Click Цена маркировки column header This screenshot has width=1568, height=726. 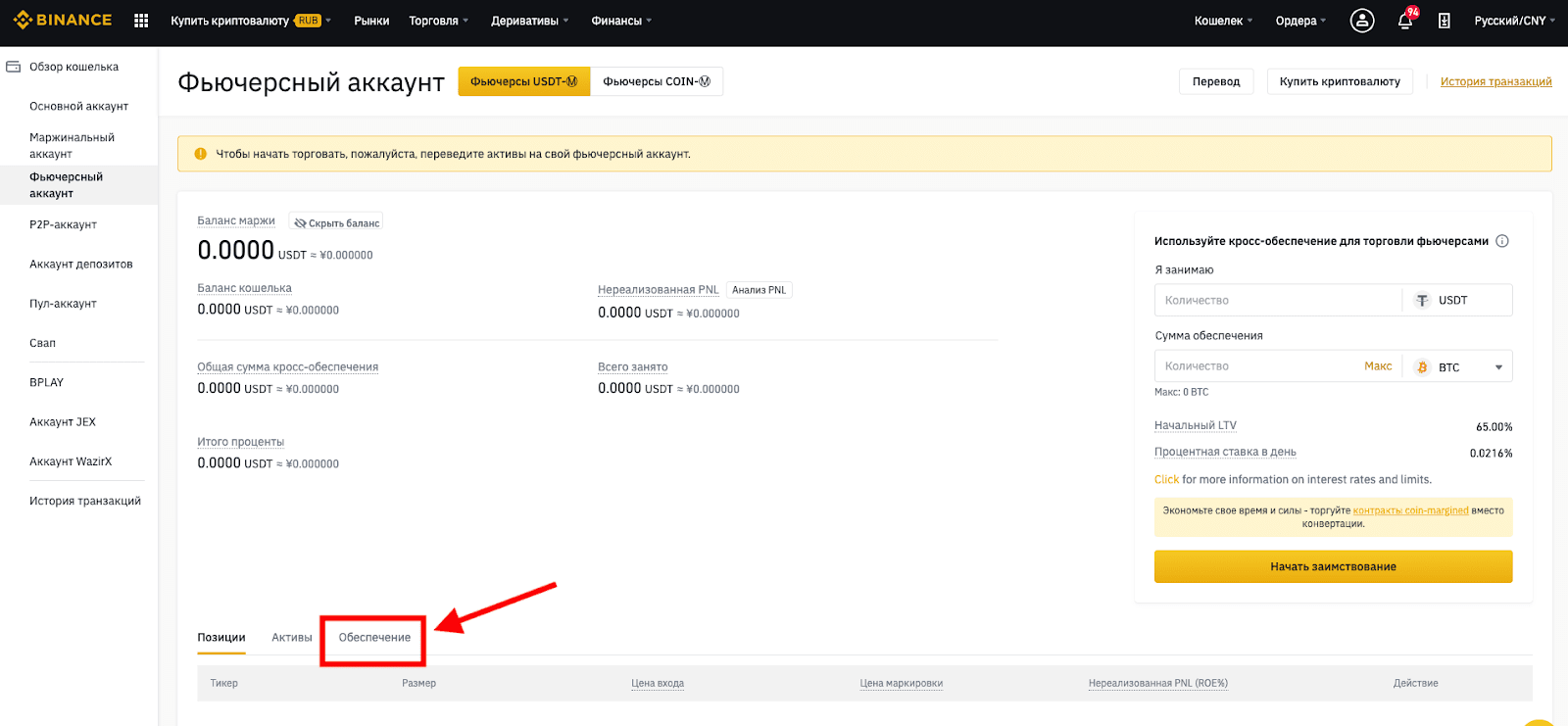[901, 683]
